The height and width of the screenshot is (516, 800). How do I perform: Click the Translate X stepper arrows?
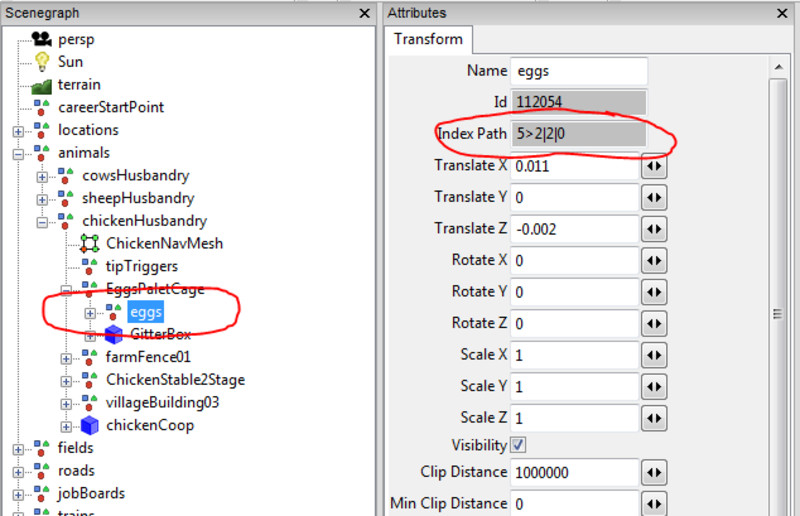(654, 166)
